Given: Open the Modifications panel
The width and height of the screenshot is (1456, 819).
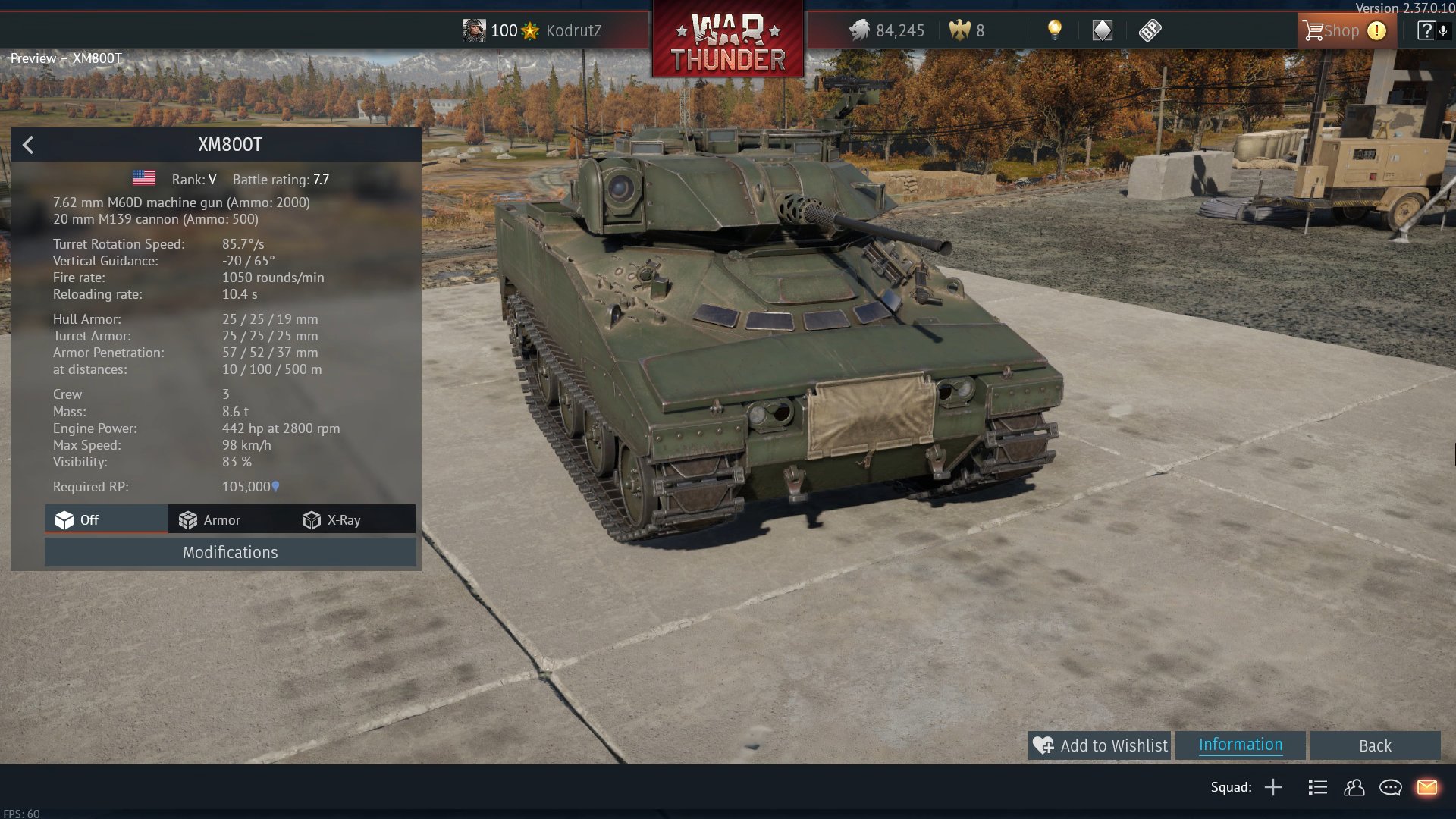Looking at the screenshot, I should pyautogui.click(x=230, y=552).
